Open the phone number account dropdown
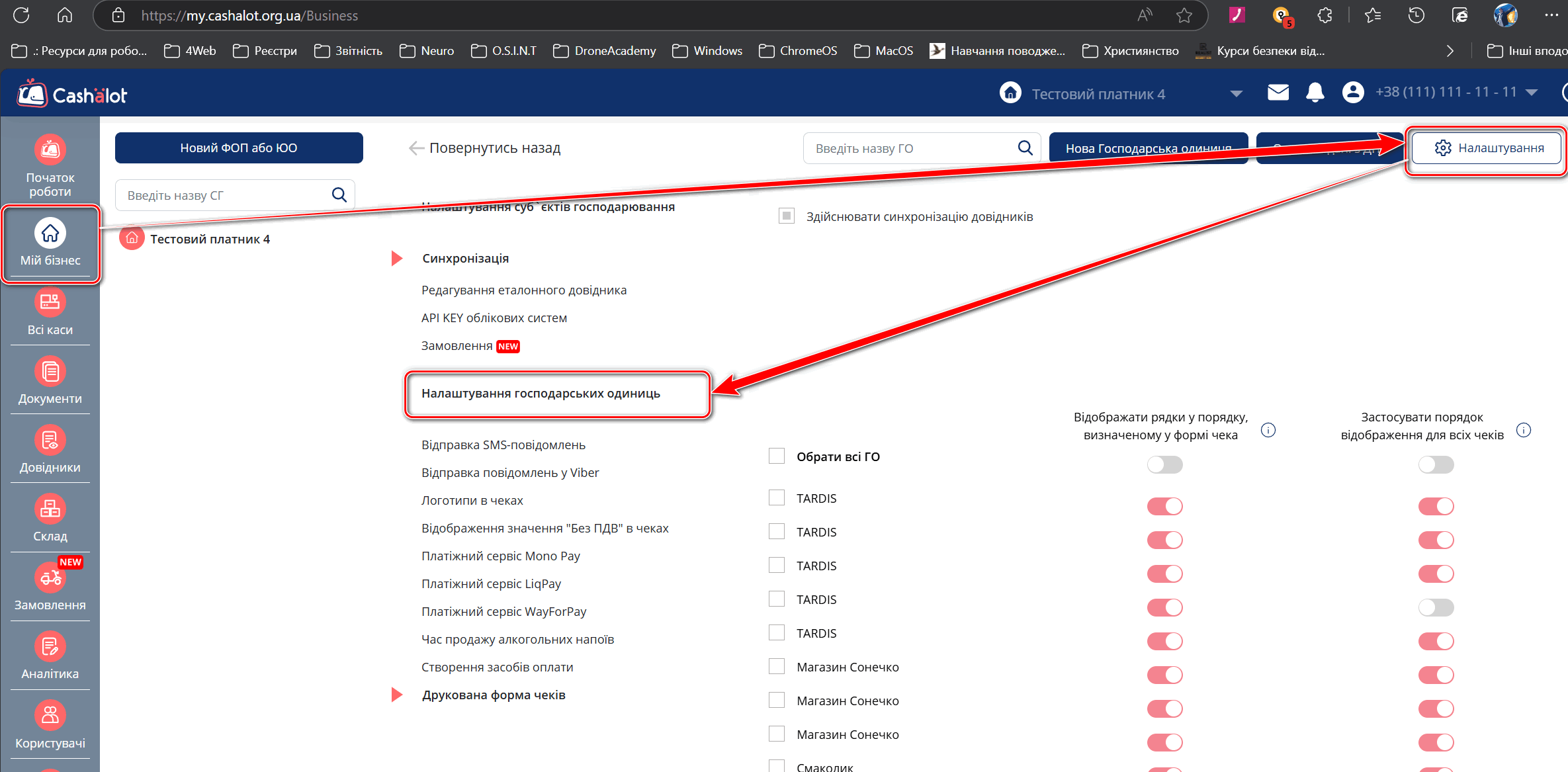 point(1531,93)
